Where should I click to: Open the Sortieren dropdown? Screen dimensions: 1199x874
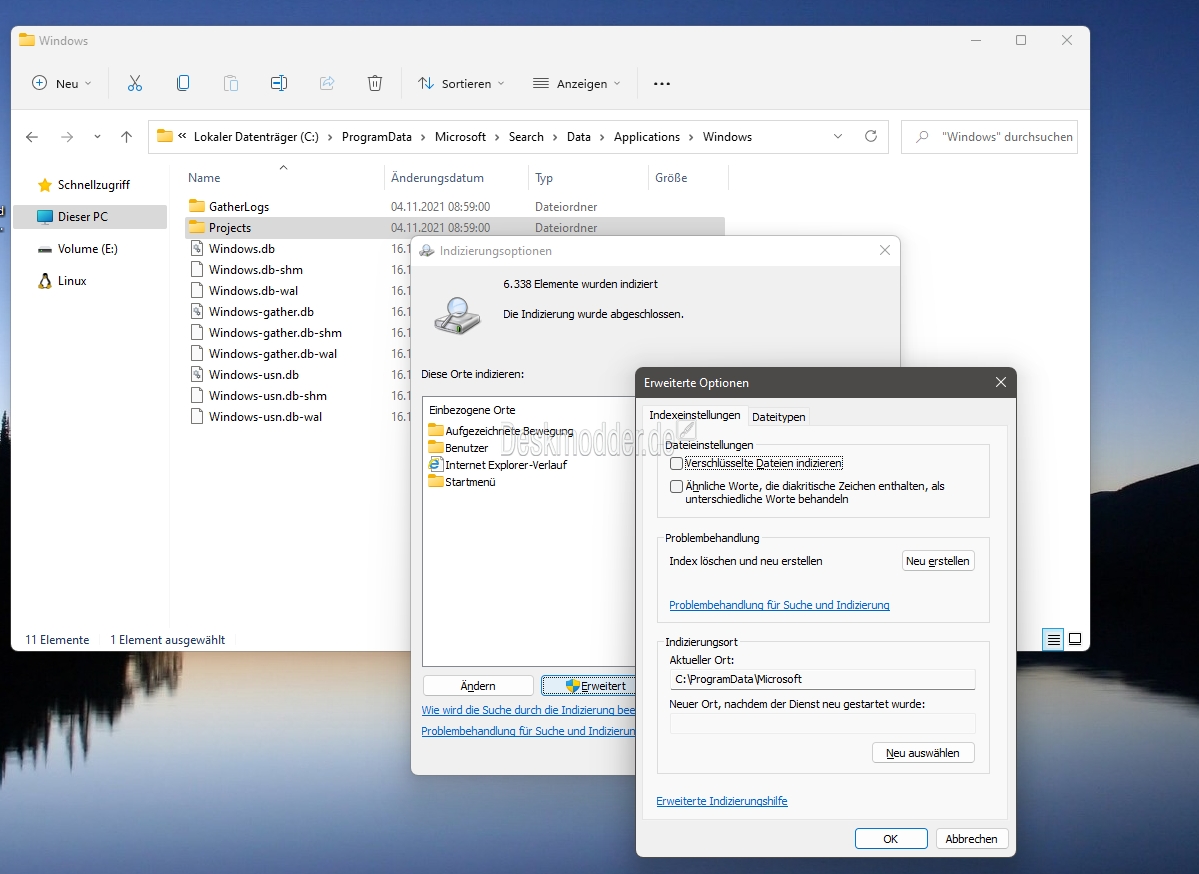[x=461, y=83]
